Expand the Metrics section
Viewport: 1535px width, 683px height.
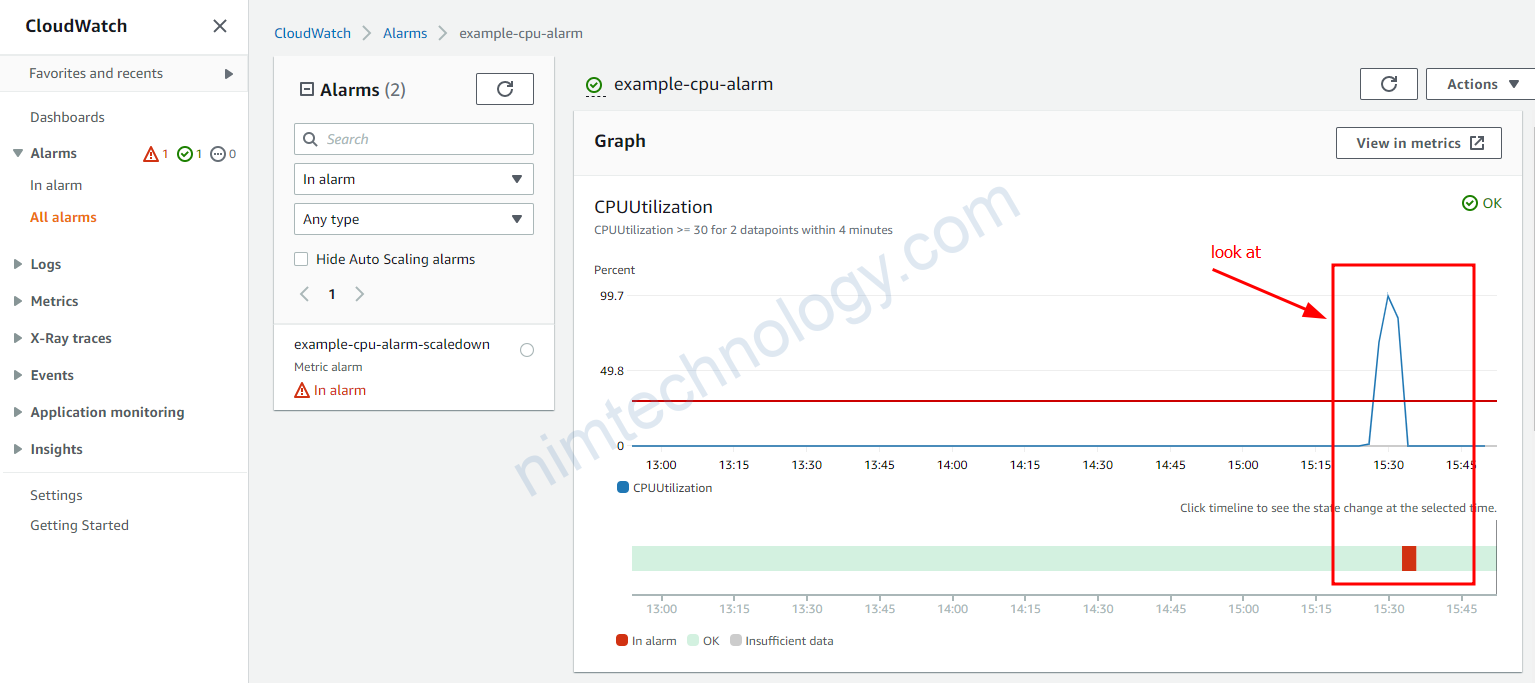click(x=18, y=301)
